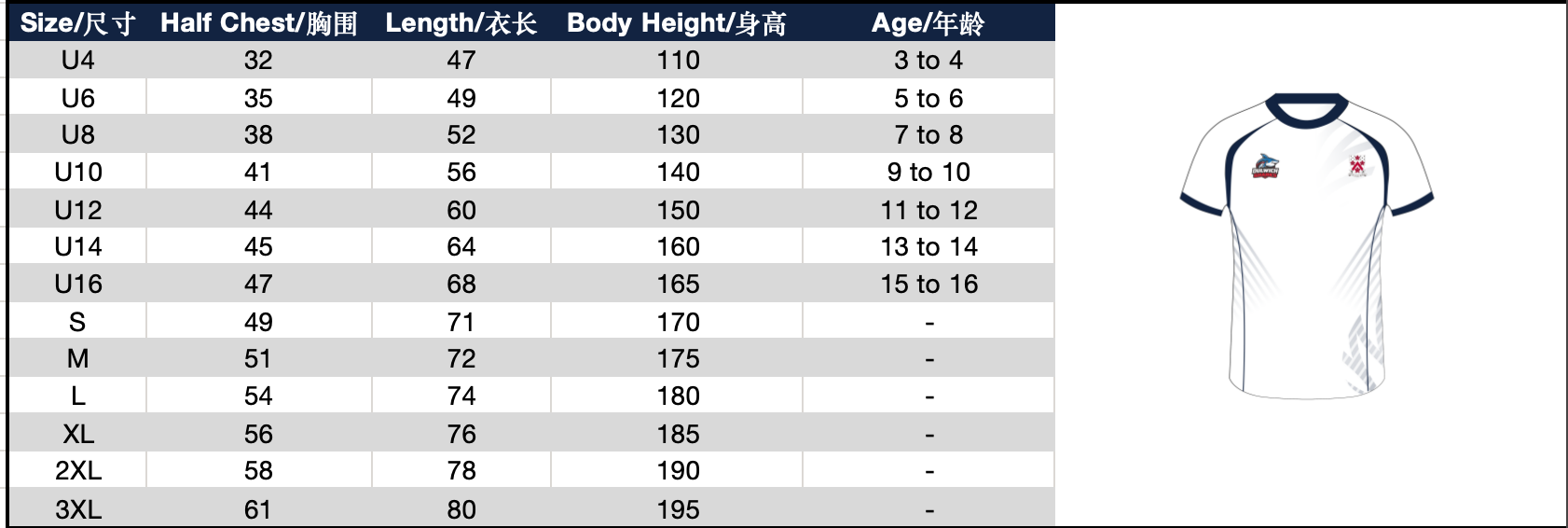1568x528 pixels.
Task: Click length value 80
Action: point(461,509)
